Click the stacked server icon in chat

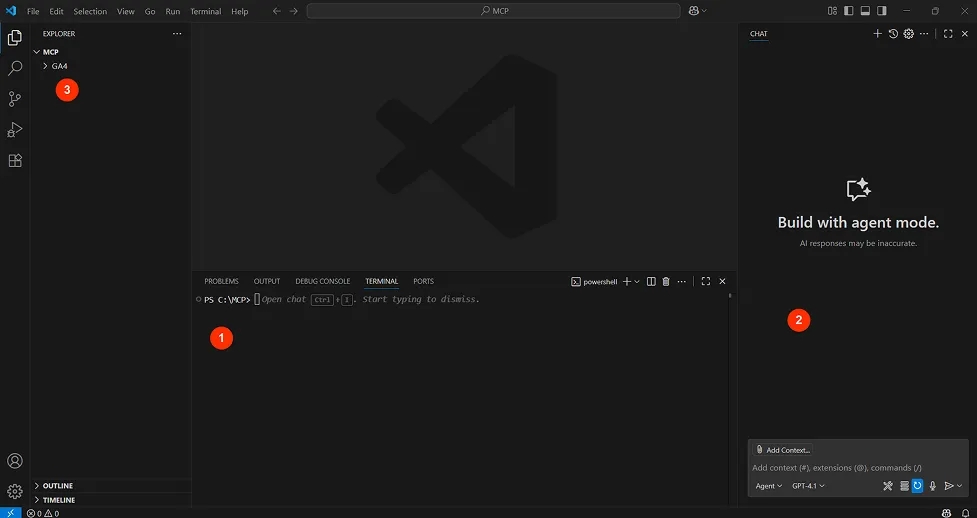coord(904,486)
